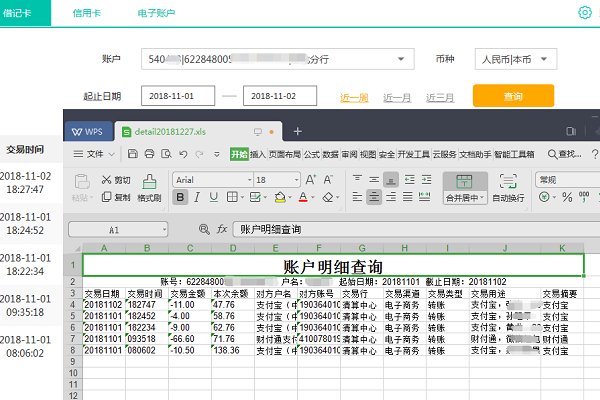600x400 pixels.
Task: Align text to top of cell
Action: pos(357,179)
